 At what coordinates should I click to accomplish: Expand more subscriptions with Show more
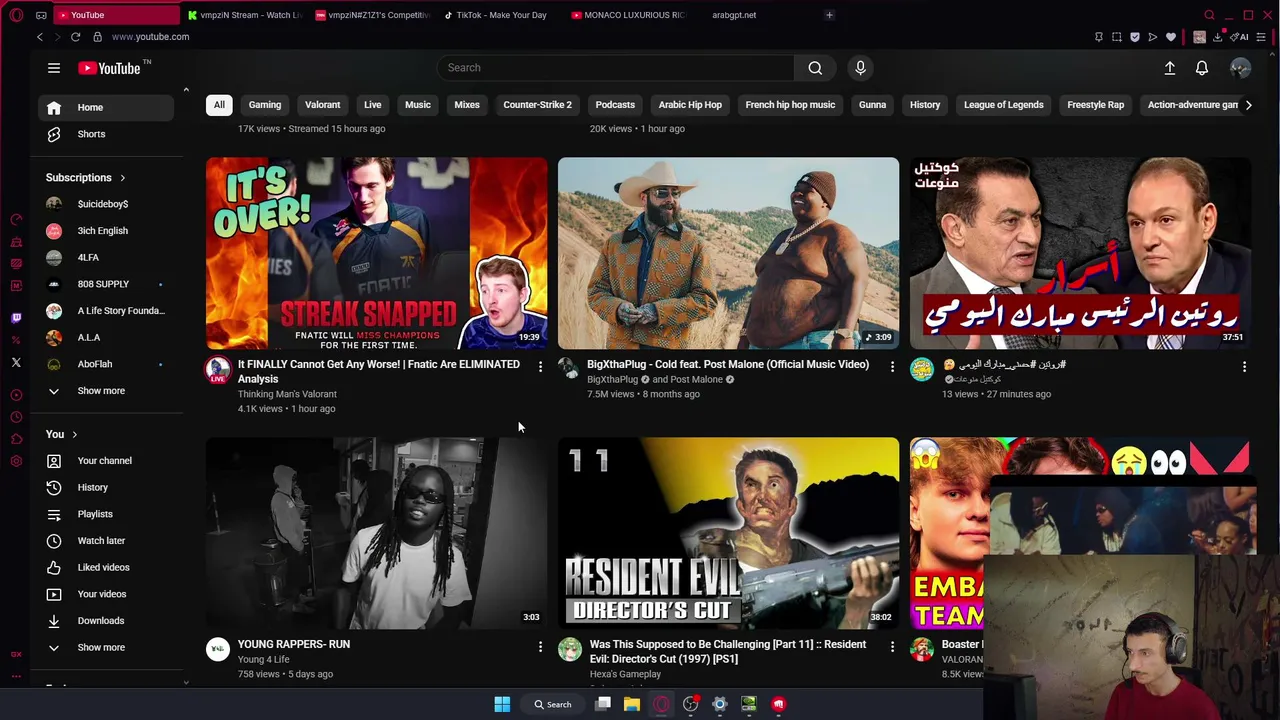point(105,391)
